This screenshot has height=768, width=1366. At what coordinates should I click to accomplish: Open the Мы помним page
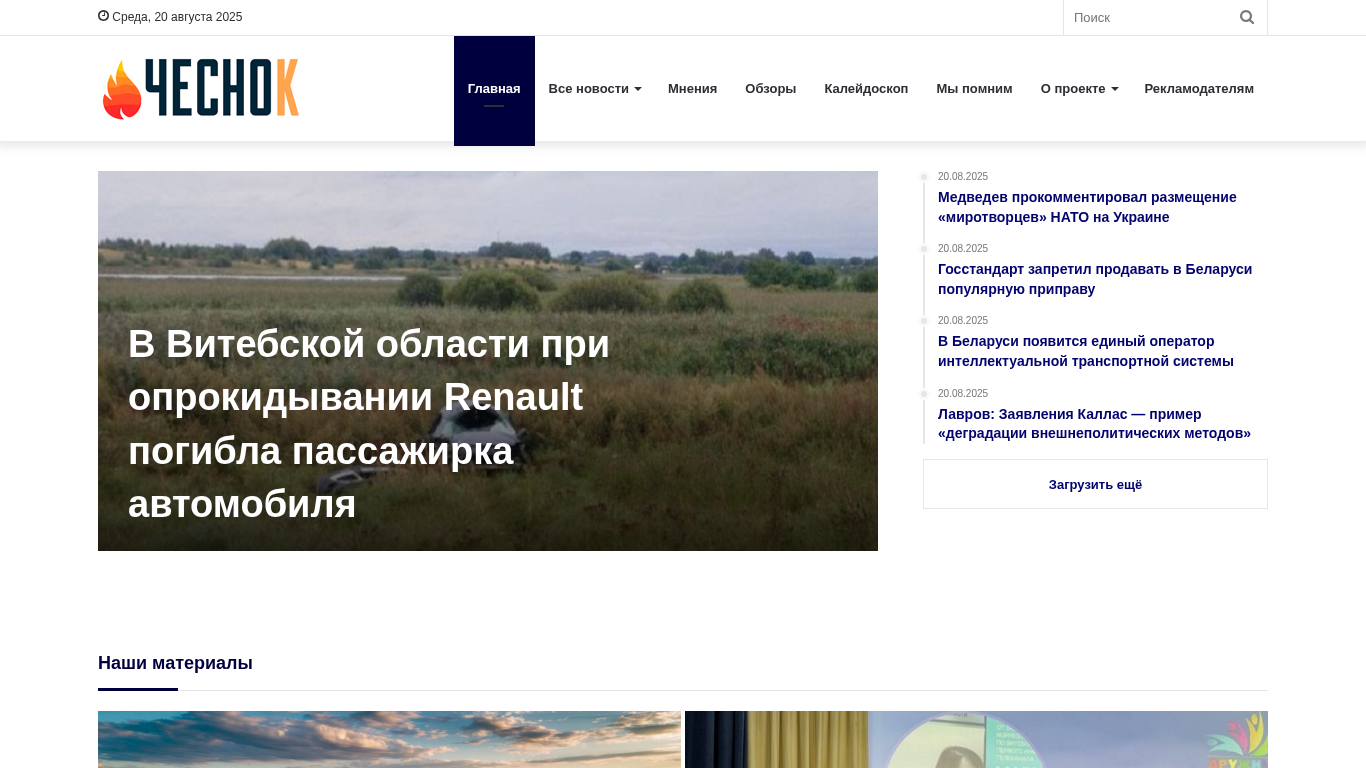[974, 89]
